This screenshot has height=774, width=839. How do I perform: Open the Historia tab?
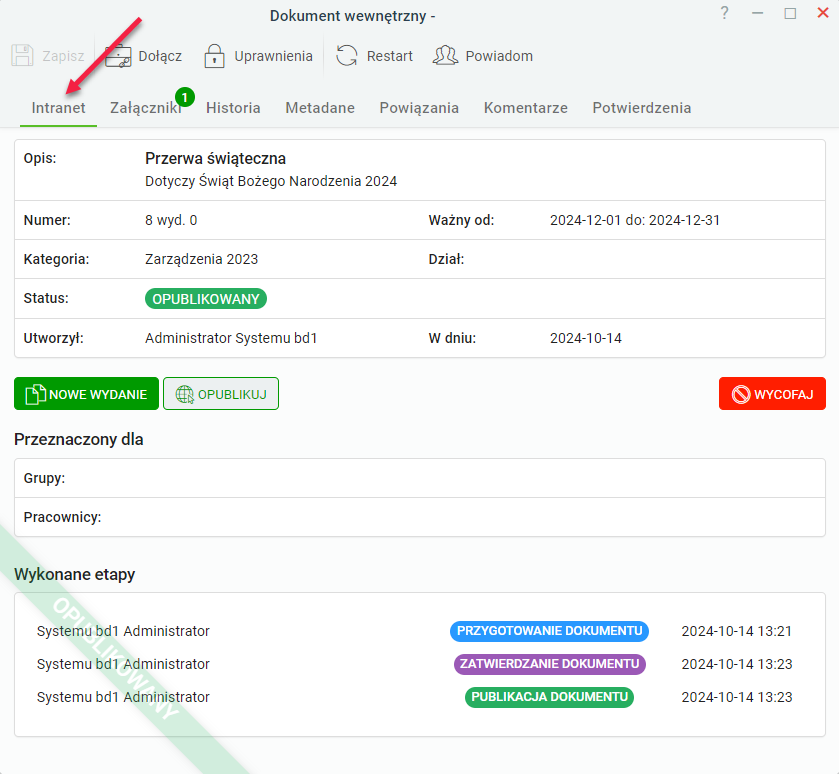[x=233, y=108]
